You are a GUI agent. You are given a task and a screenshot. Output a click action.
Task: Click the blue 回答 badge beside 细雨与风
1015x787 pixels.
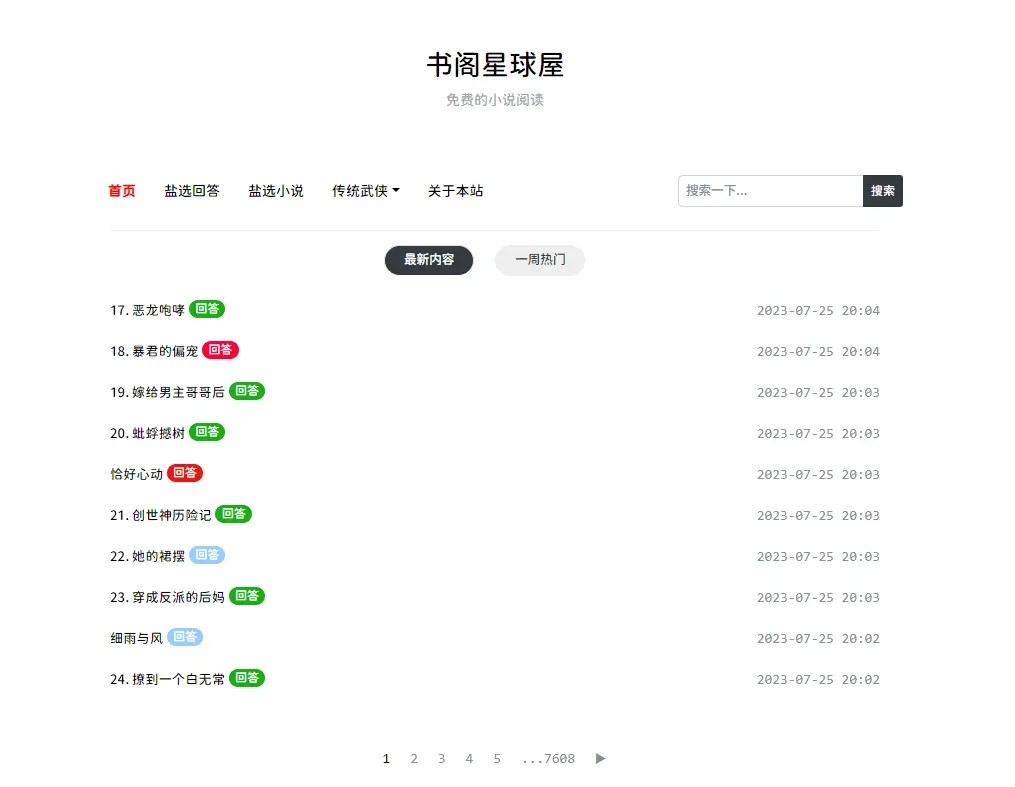pos(184,637)
